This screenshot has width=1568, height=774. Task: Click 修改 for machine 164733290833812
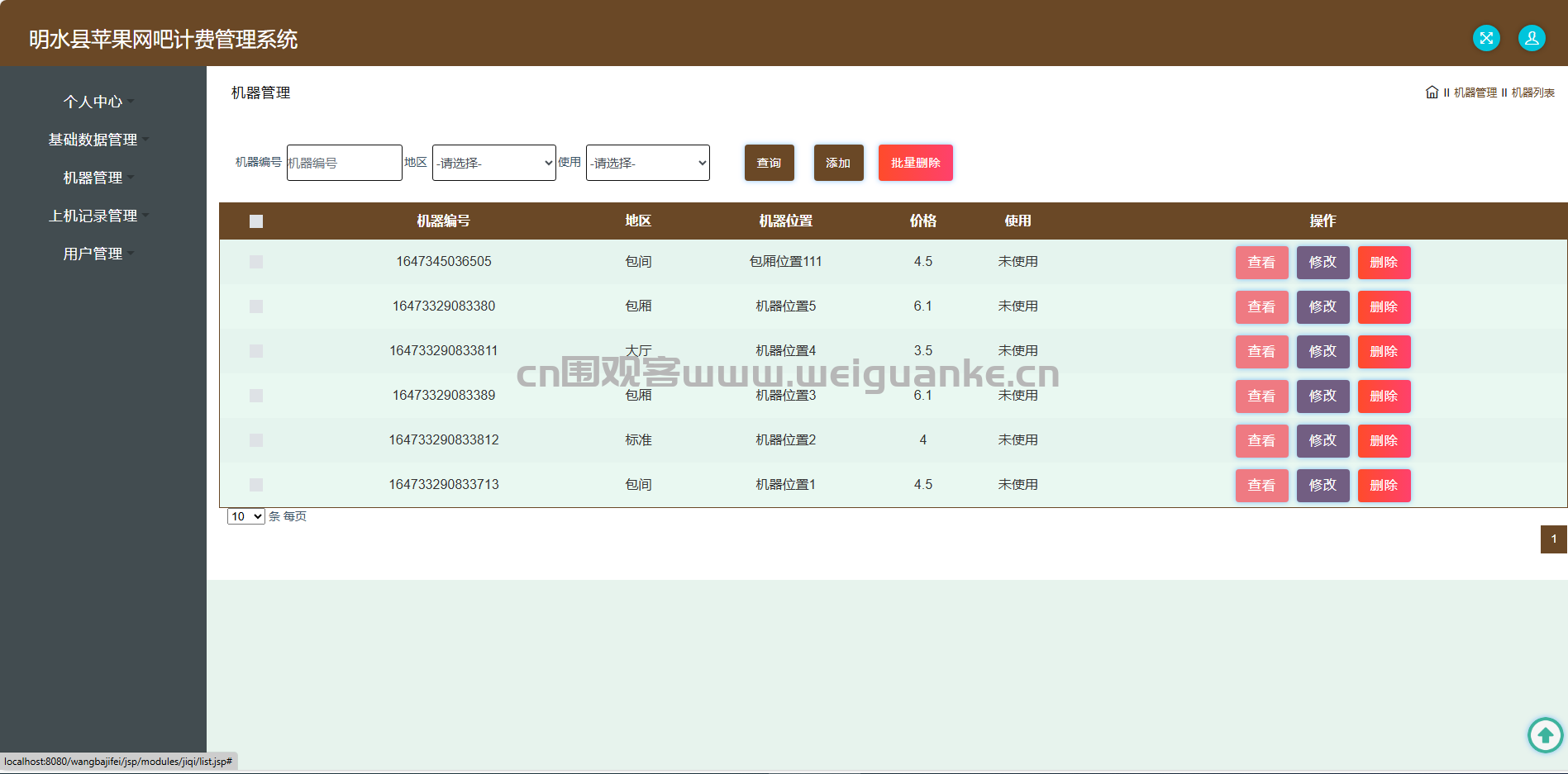click(x=1323, y=441)
